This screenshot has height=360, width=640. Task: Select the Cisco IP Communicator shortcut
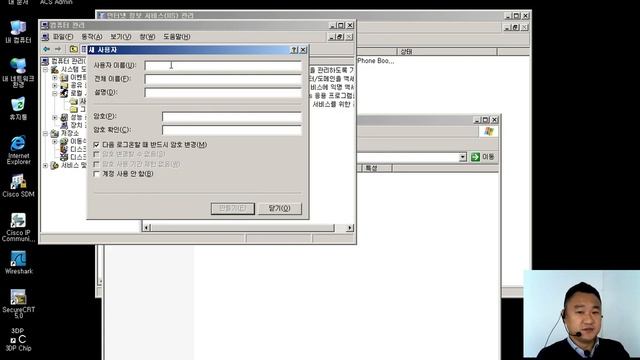[x=18, y=227]
